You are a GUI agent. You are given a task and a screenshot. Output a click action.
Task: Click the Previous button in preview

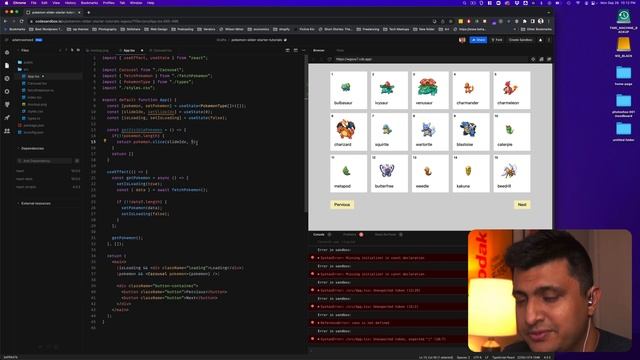342,204
